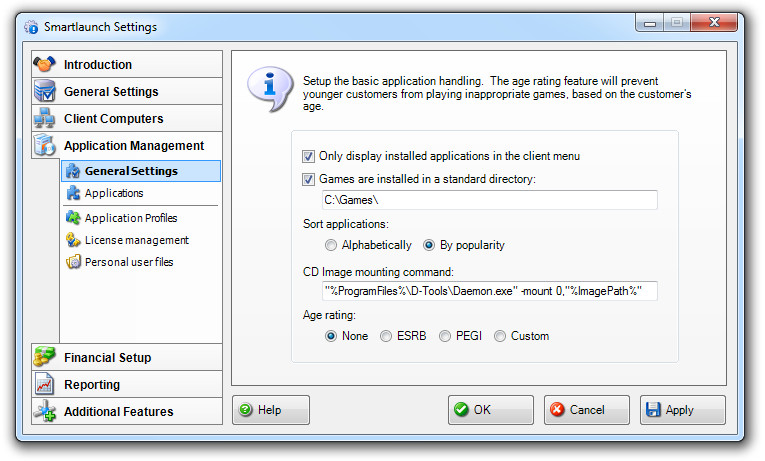Click the License management keys icon

73,240
